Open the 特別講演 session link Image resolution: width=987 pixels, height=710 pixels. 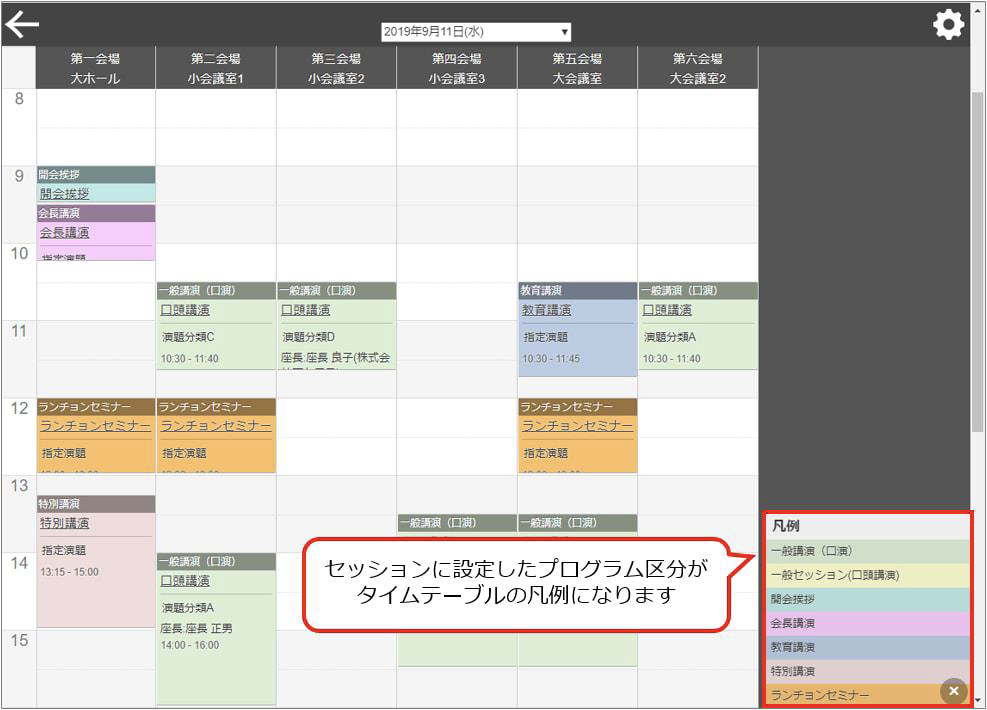(x=65, y=522)
